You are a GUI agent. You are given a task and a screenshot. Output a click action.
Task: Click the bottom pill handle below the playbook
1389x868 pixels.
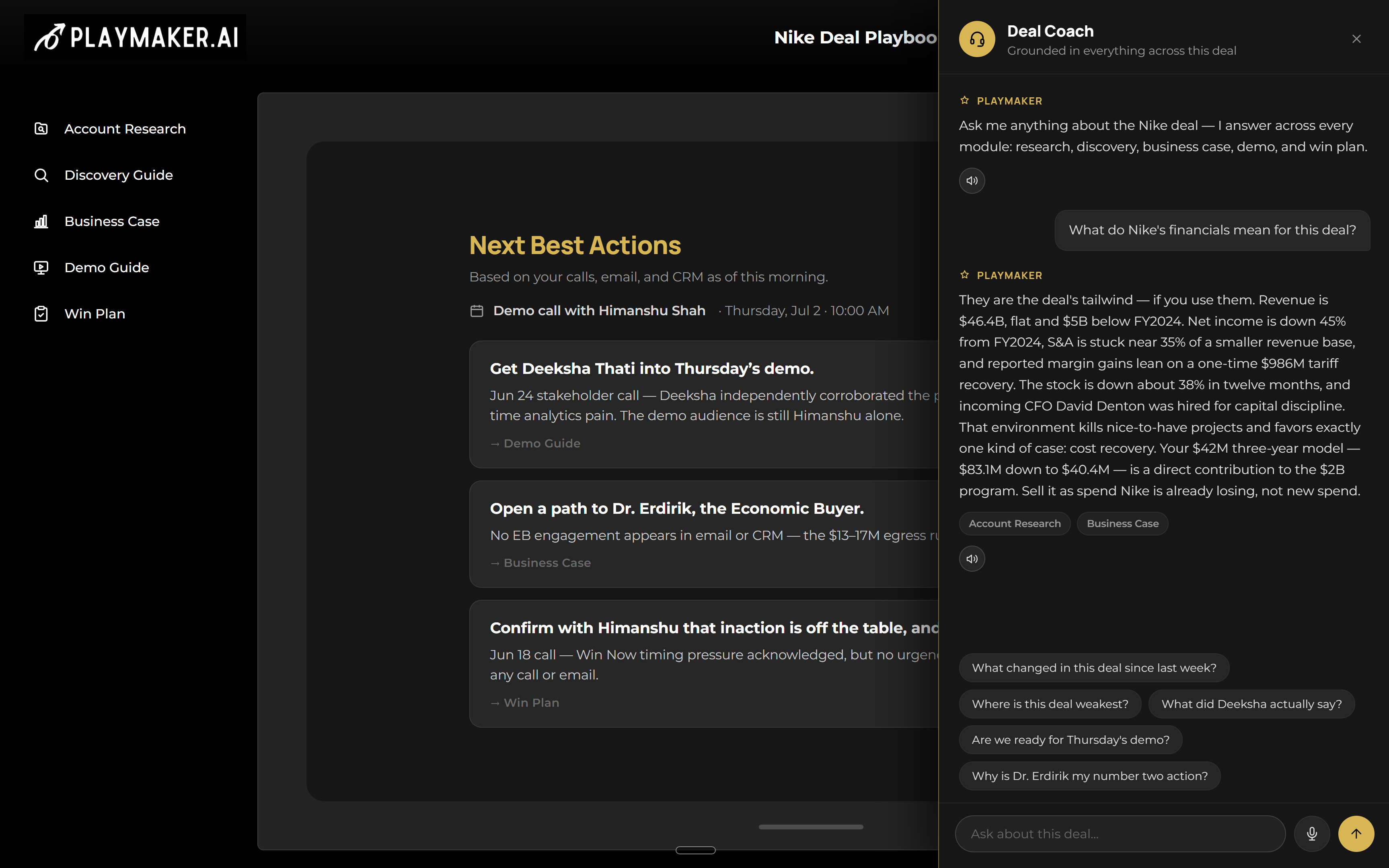(695, 850)
